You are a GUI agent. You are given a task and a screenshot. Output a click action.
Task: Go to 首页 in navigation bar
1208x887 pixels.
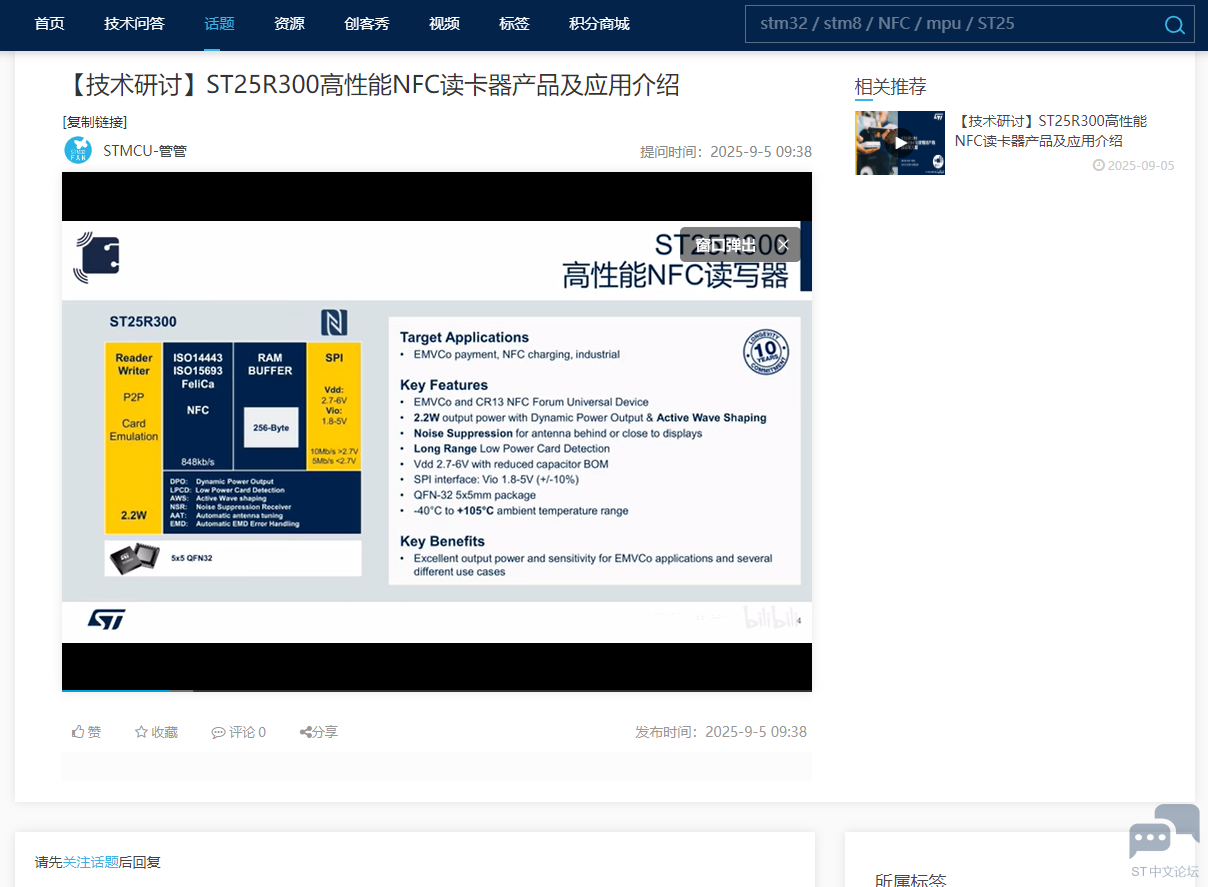(x=49, y=24)
